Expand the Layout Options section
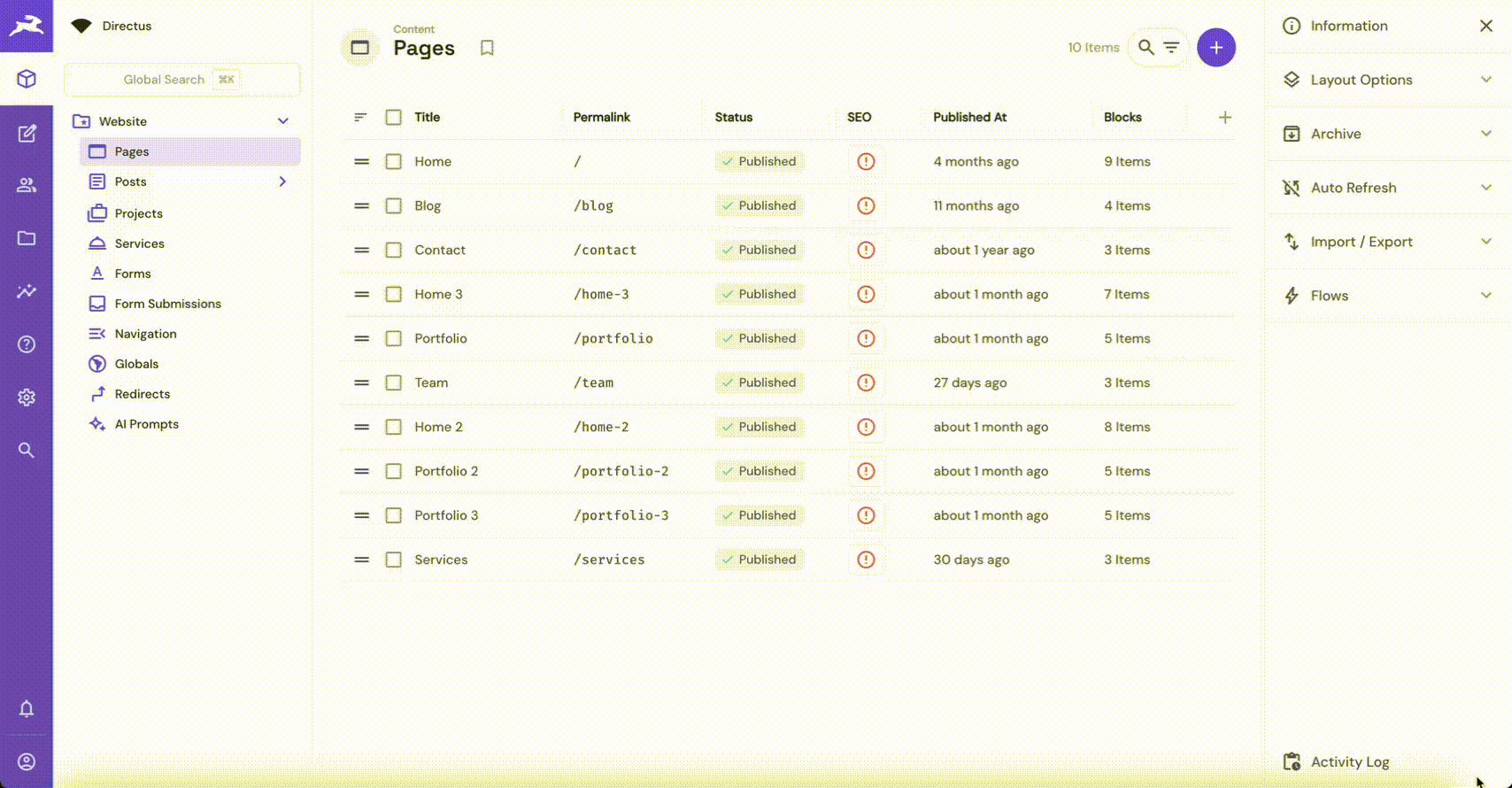This screenshot has width=1512, height=788. 1387,80
